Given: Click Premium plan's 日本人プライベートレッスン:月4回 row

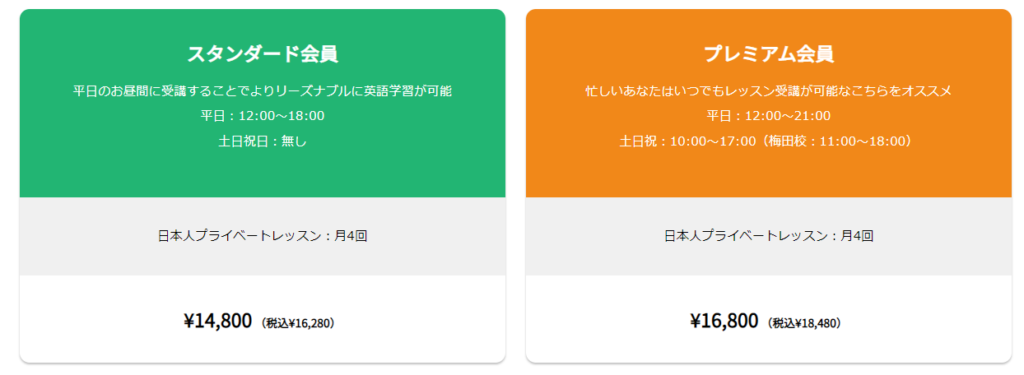Looking at the screenshot, I should click(769, 236).
